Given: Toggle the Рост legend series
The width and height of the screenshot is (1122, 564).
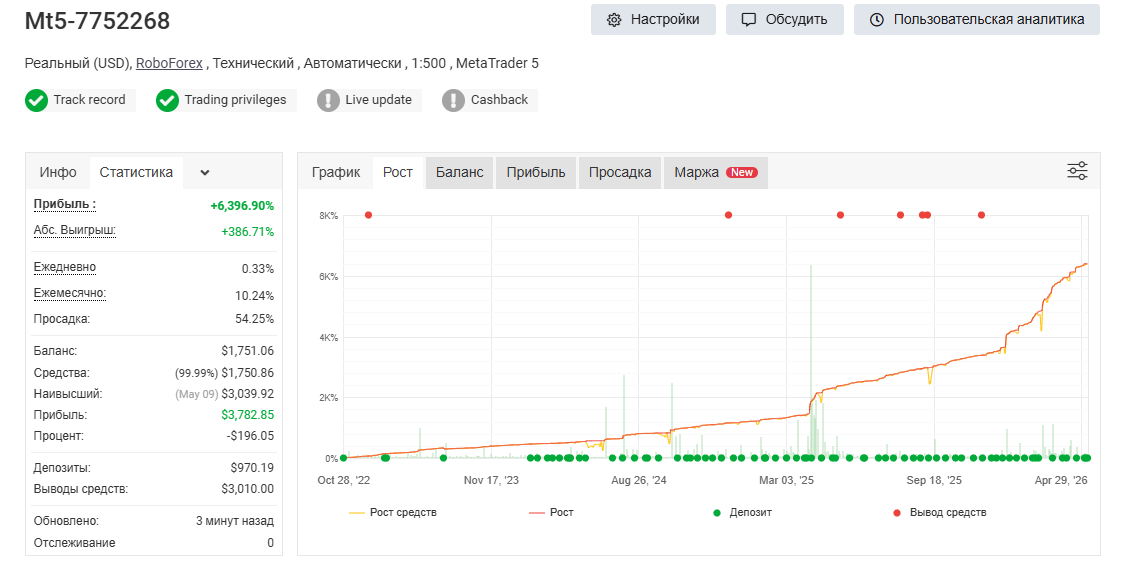Looking at the screenshot, I should click(551, 512).
